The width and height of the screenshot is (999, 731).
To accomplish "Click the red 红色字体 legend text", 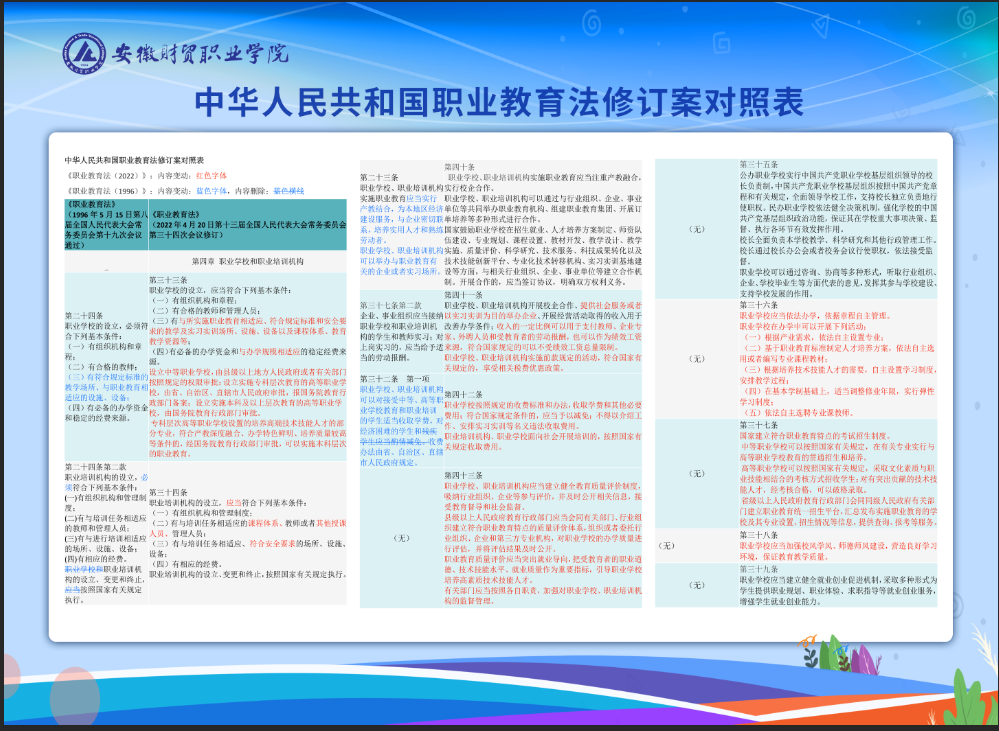I will (211, 174).
